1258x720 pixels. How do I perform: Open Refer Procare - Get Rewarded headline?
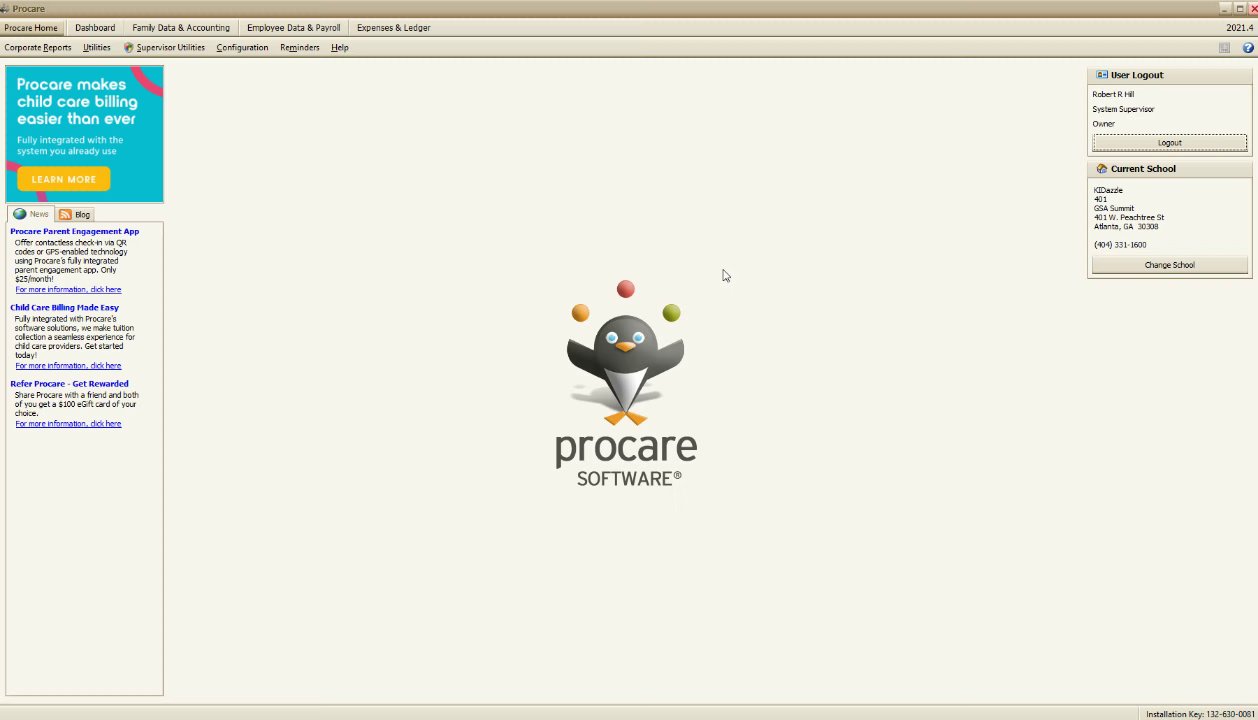(x=69, y=384)
